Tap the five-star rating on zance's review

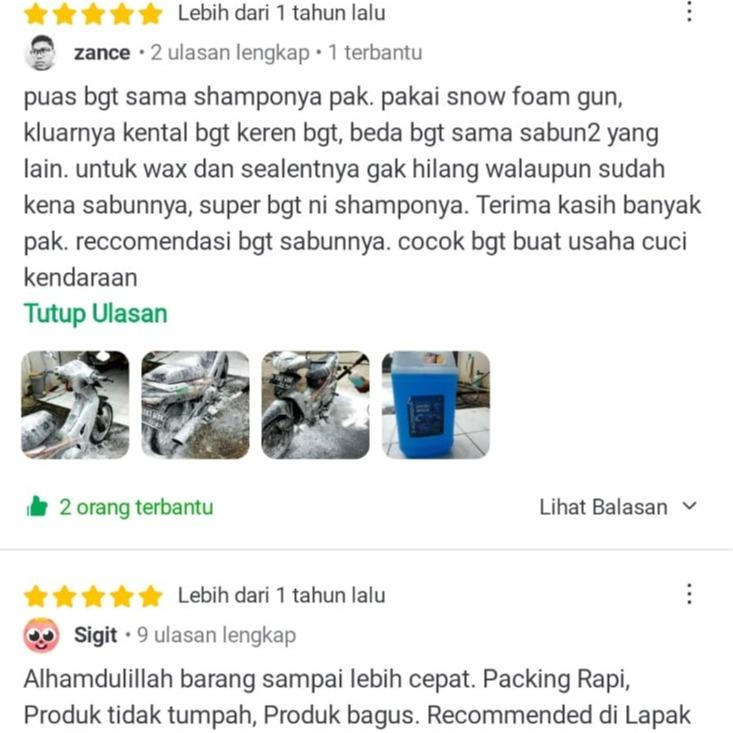[x=93, y=14]
